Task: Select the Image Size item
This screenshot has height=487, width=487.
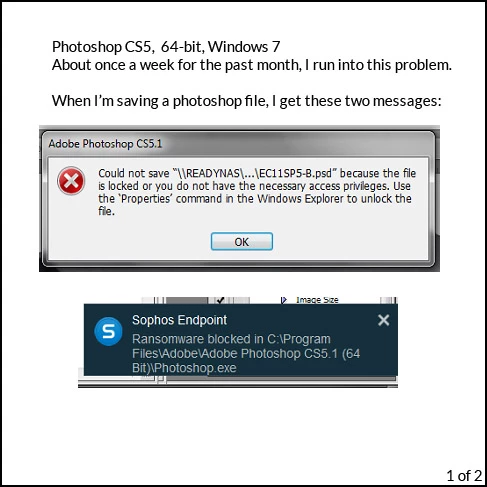Action: 317,300
